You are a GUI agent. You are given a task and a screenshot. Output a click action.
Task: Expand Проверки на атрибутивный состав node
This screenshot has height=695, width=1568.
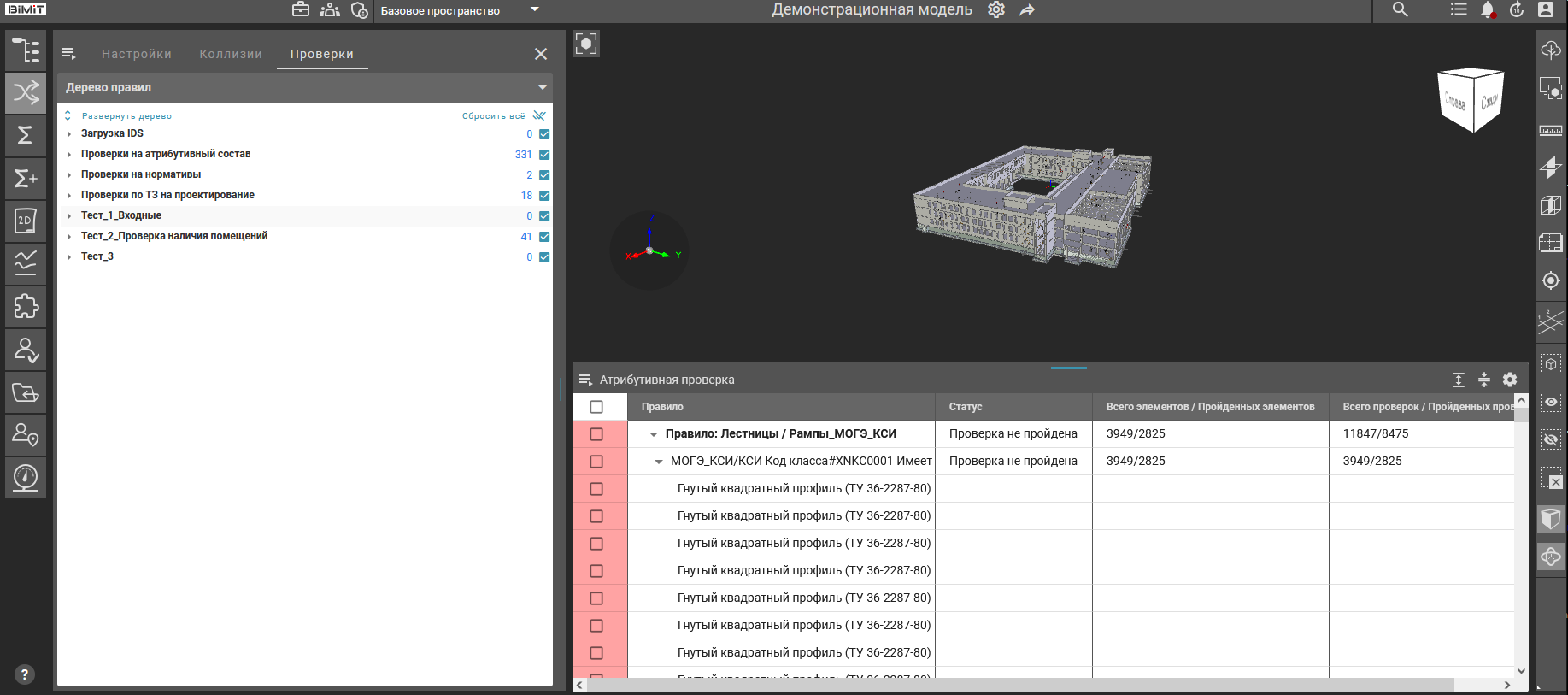coord(69,155)
